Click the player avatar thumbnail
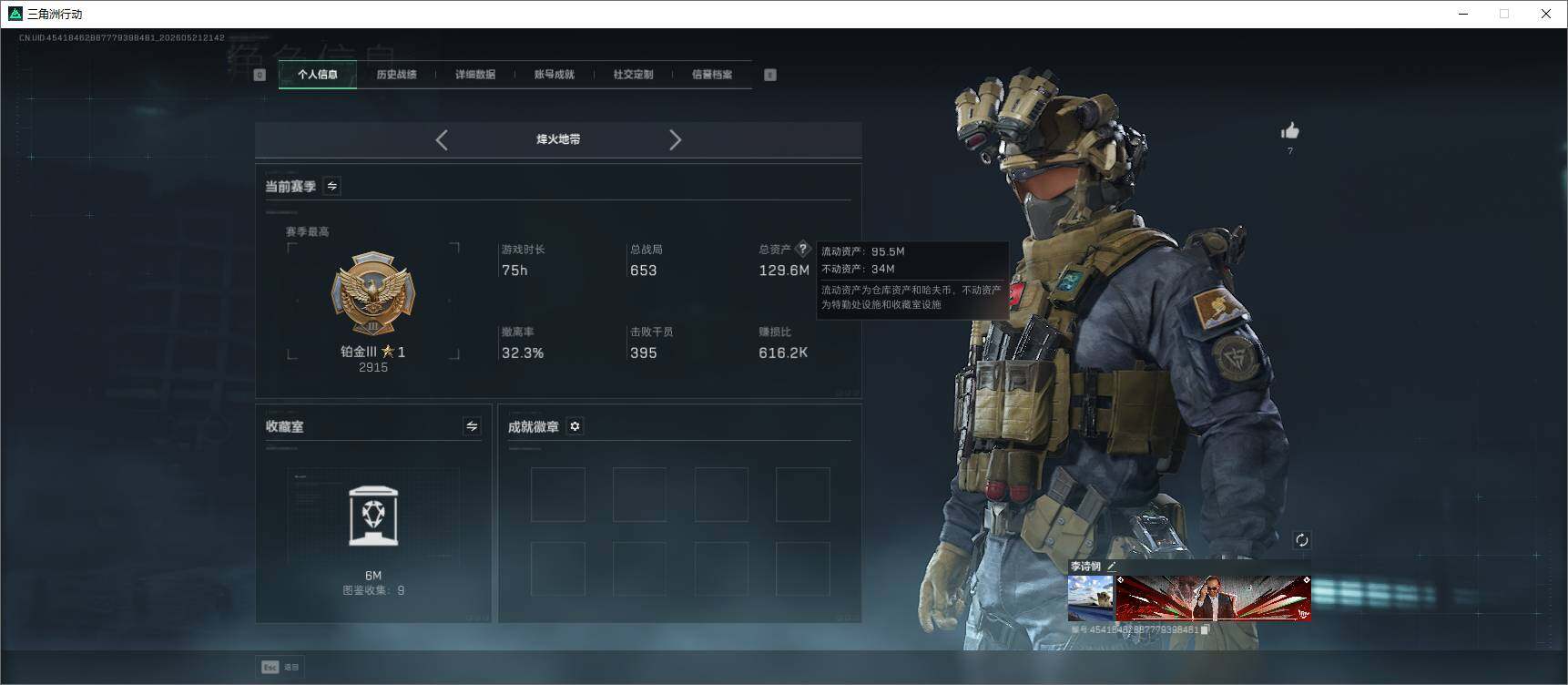 click(x=1090, y=598)
